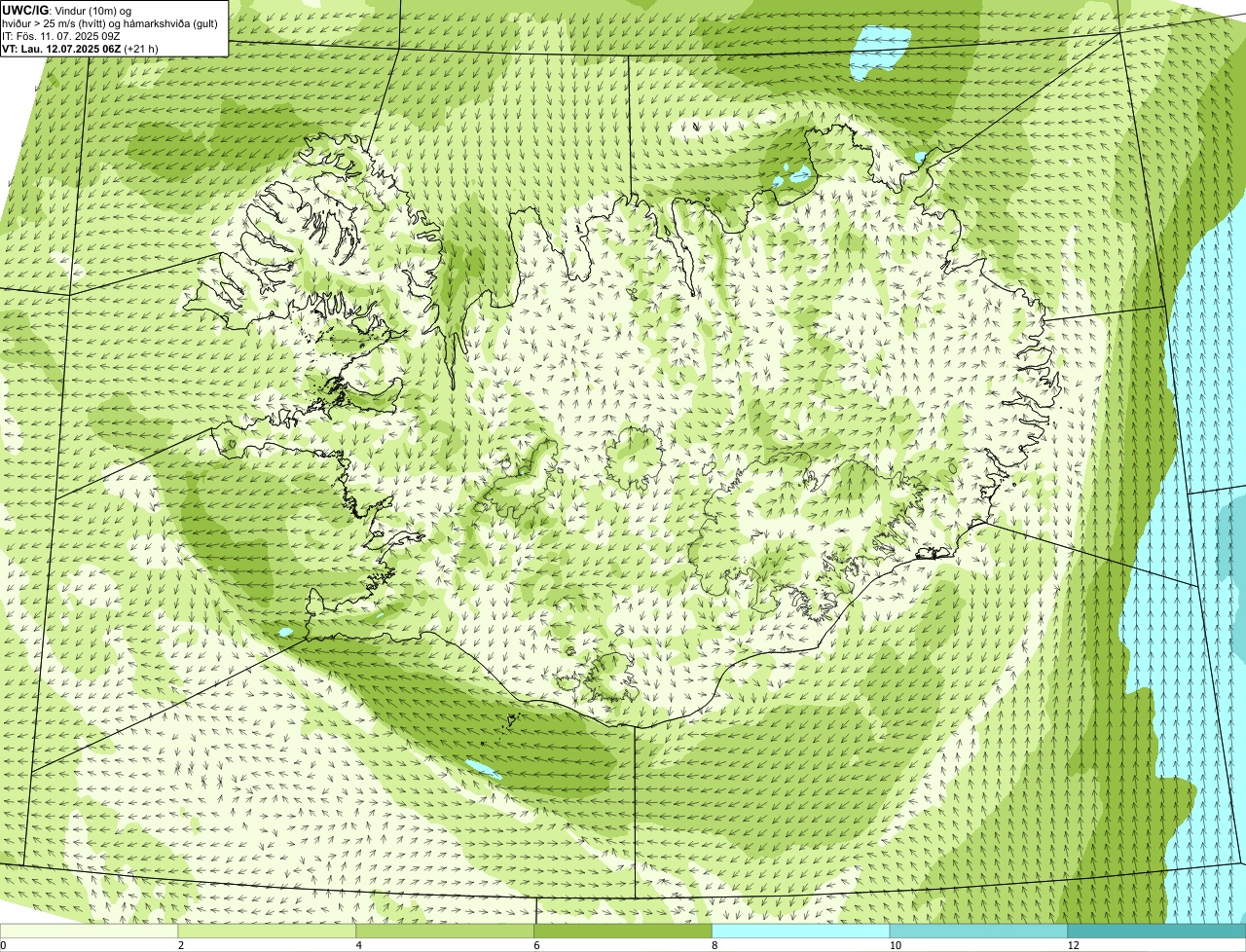Click the 0–2 m/s palest color bar segment
This screenshot has width=1246, height=952.
point(89,931)
